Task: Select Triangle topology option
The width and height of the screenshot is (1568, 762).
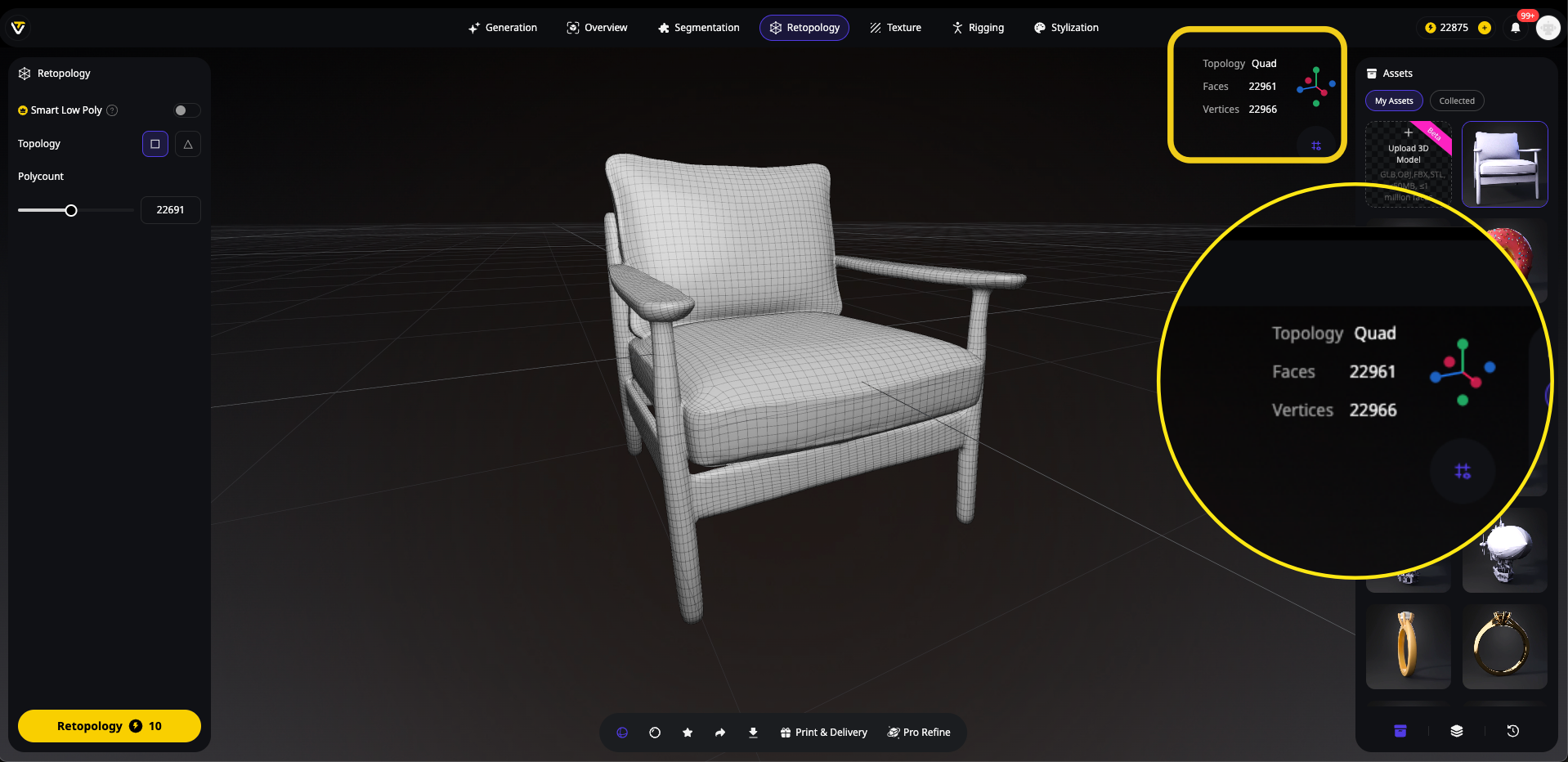Action: 188,144
